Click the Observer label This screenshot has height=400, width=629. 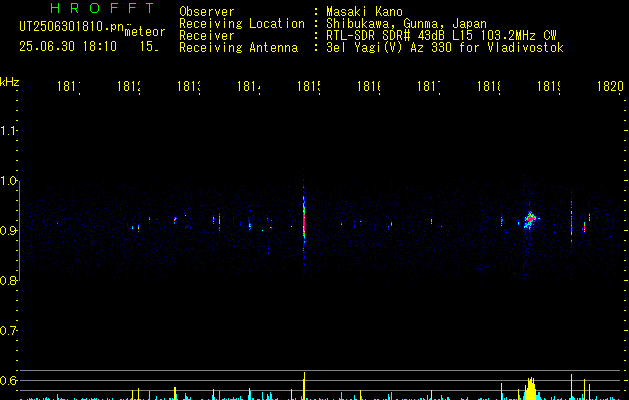(207, 11)
